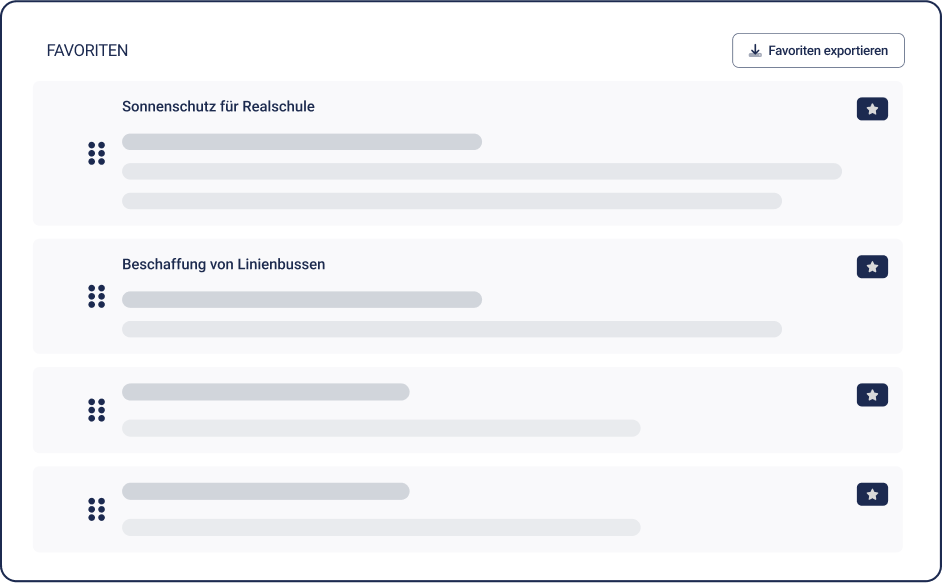942x583 pixels.
Task: Click the drag handle of the last favorite
Action: [97, 509]
